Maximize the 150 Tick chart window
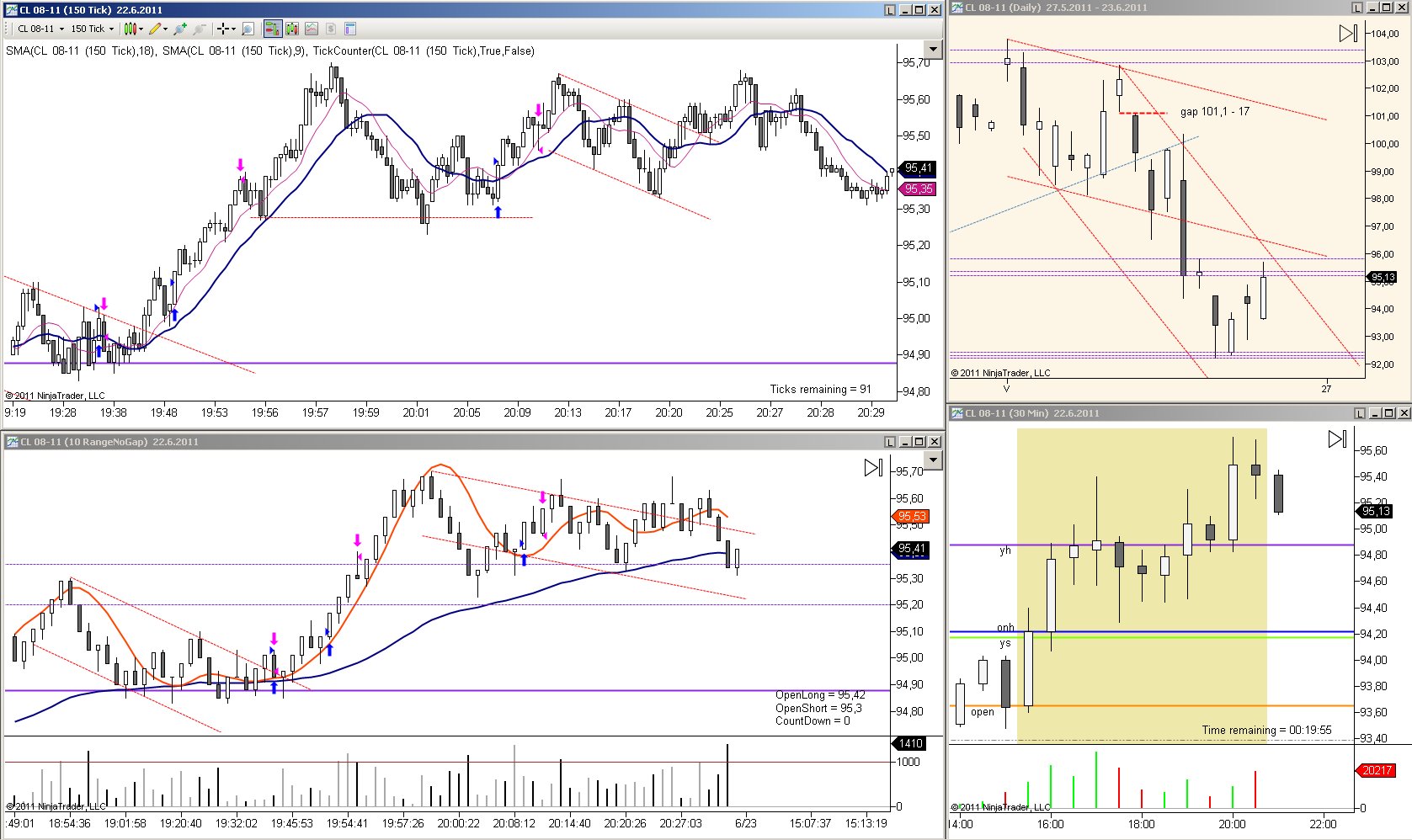1412x840 pixels. pyautogui.click(x=920, y=10)
